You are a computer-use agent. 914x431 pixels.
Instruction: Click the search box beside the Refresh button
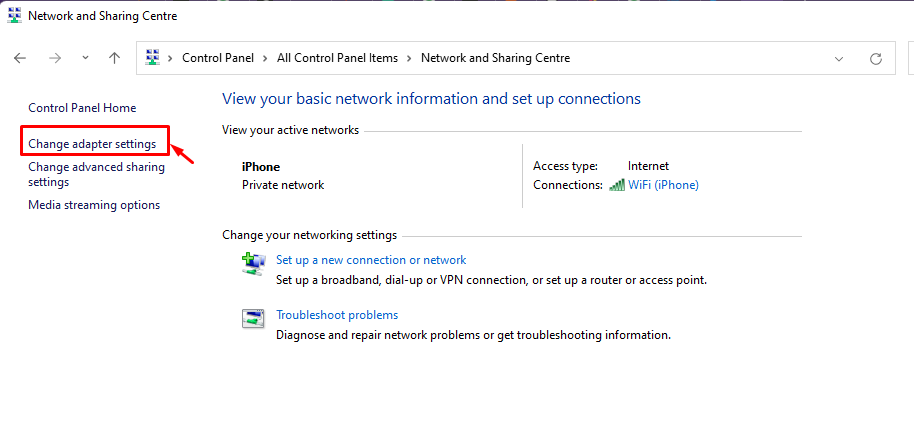[911, 58]
